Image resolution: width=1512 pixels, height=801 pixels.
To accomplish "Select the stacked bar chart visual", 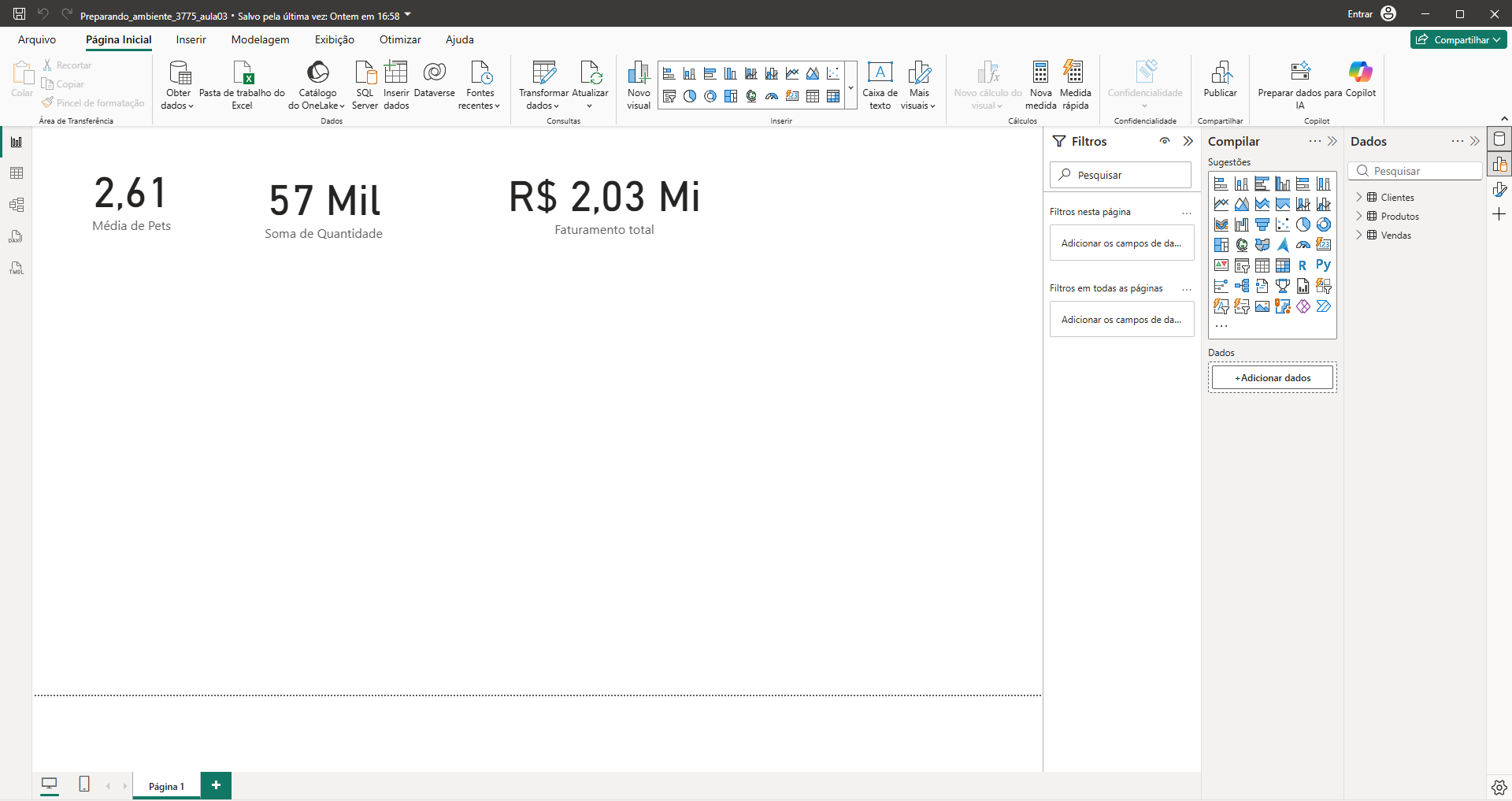I will coord(1221,184).
